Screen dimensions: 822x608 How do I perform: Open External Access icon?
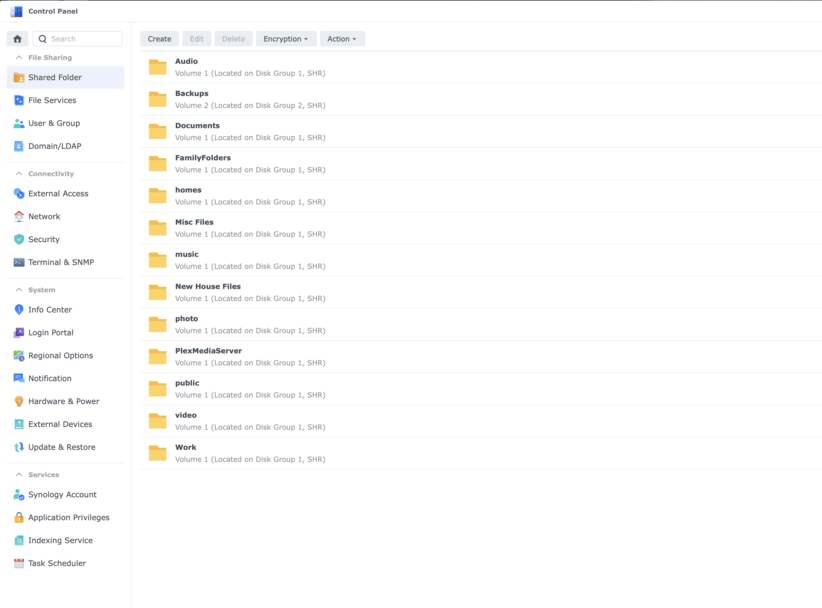pos(19,193)
